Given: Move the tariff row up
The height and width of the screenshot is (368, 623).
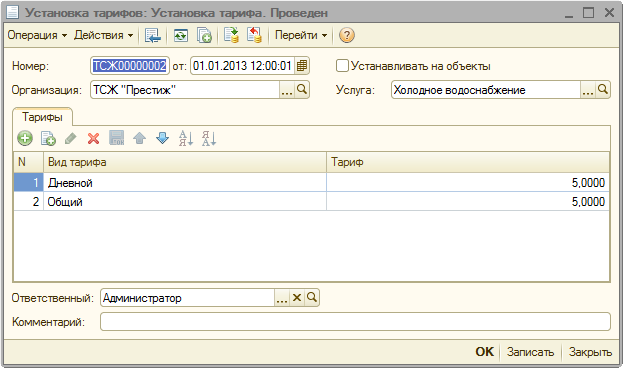Looking at the screenshot, I should (139, 138).
